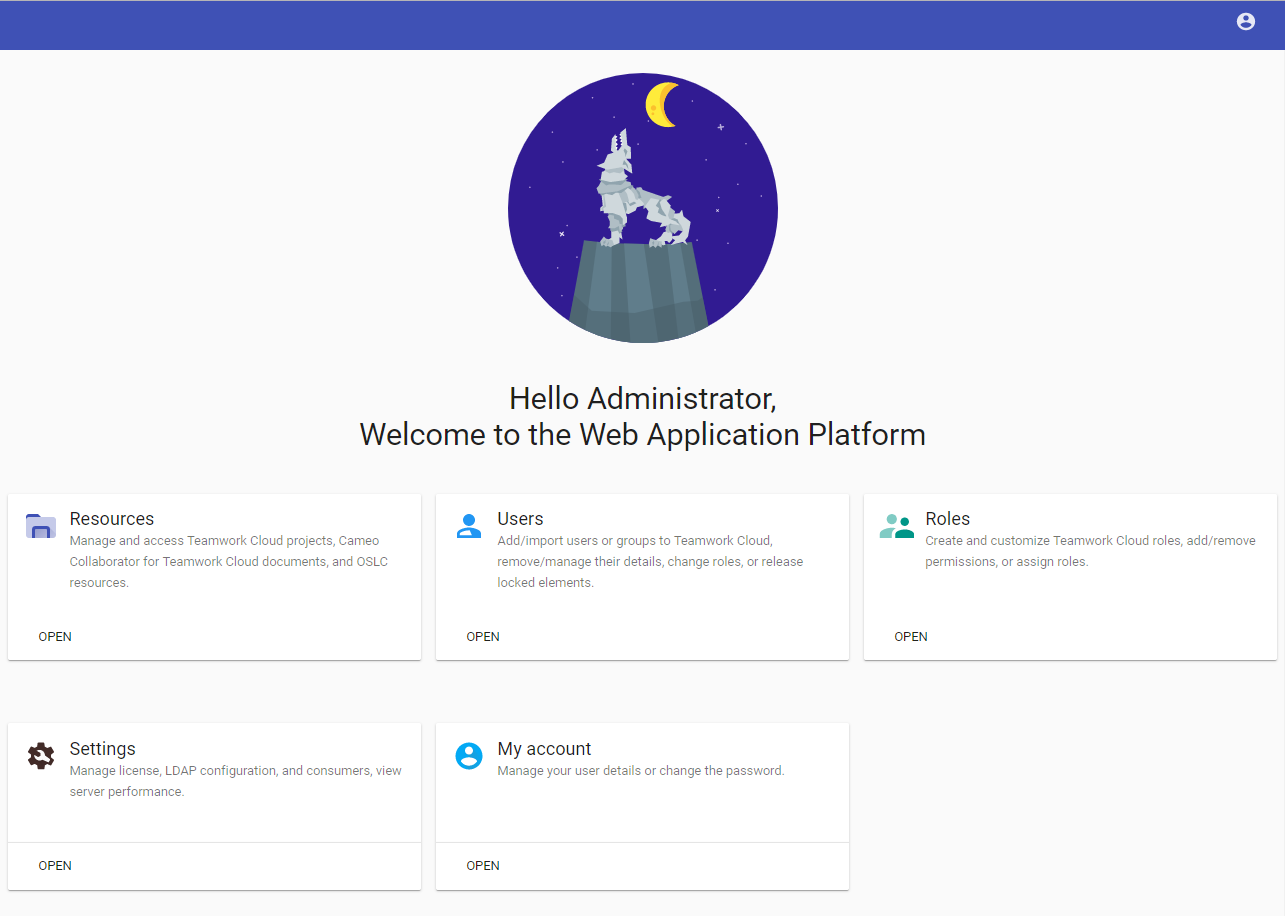
Task: Open the Settings card
Action: tap(55, 866)
